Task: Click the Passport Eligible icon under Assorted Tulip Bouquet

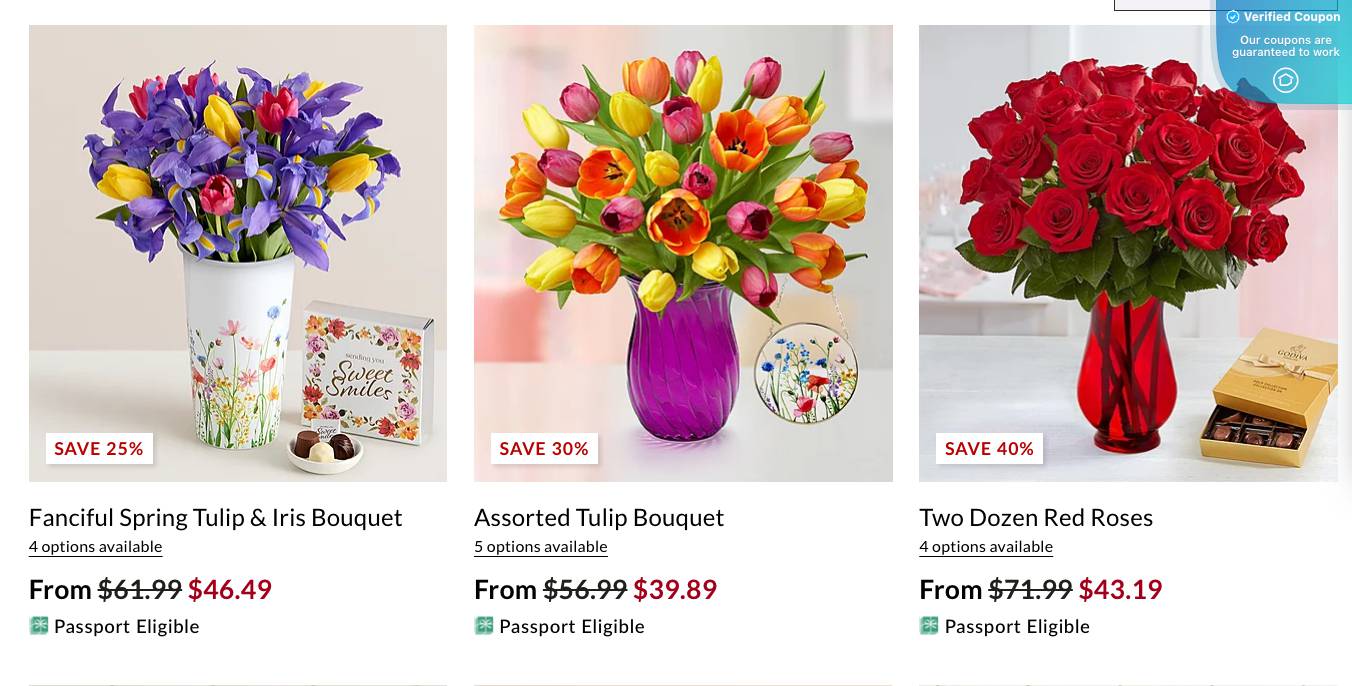Action: (x=485, y=625)
